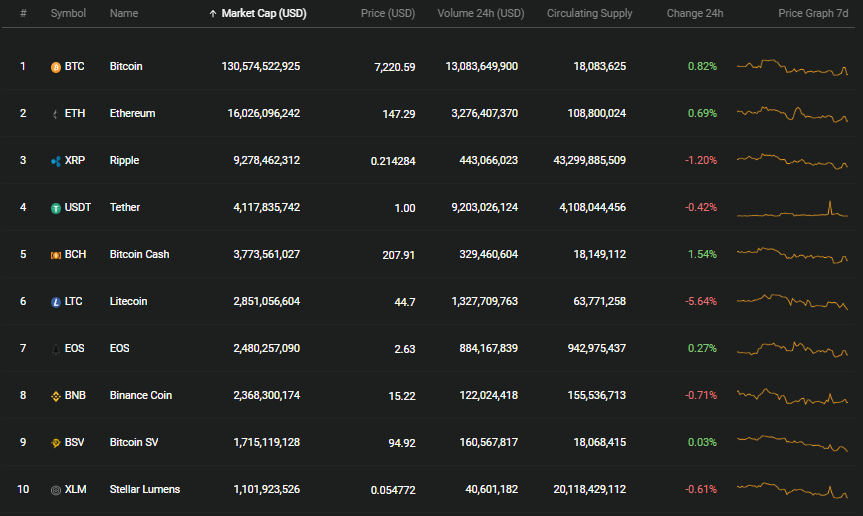The width and height of the screenshot is (863, 516).
Task: Sort table by Change 24h header
Action: click(695, 13)
